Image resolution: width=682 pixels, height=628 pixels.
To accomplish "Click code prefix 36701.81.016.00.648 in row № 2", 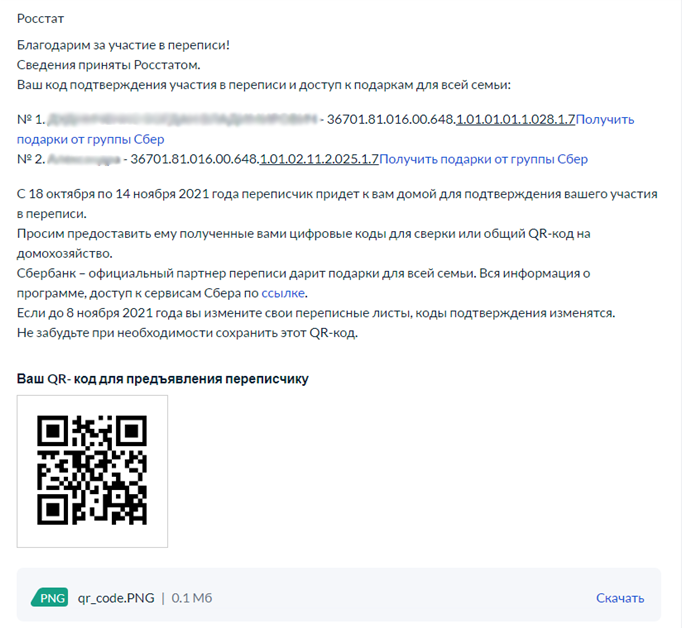I will tap(195, 159).
